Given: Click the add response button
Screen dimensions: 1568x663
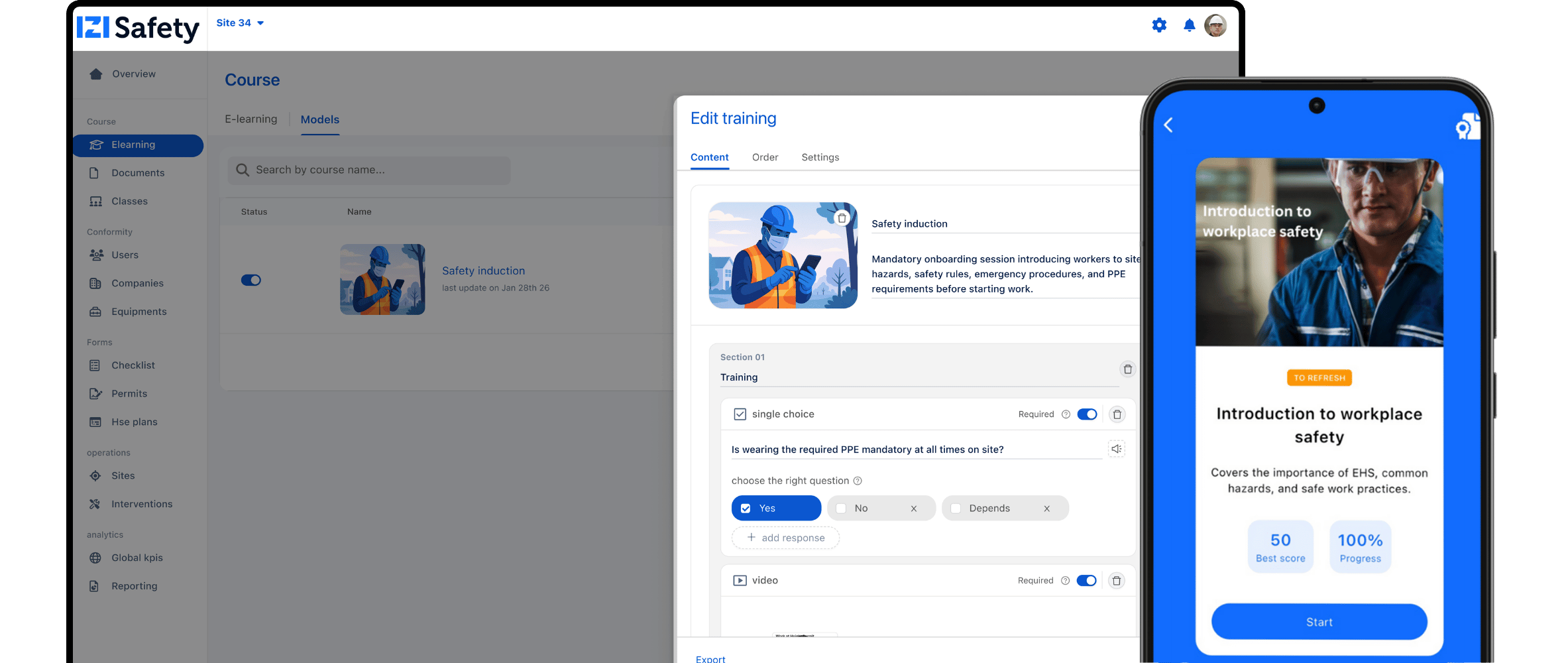Looking at the screenshot, I should pyautogui.click(x=785, y=538).
